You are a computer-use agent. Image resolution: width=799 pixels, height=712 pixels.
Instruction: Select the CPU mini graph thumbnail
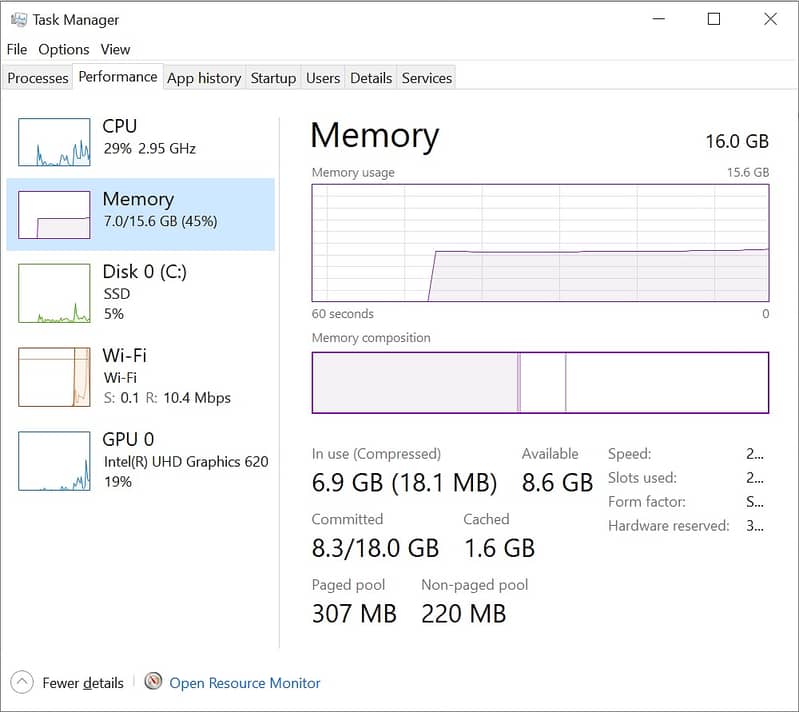click(x=54, y=141)
